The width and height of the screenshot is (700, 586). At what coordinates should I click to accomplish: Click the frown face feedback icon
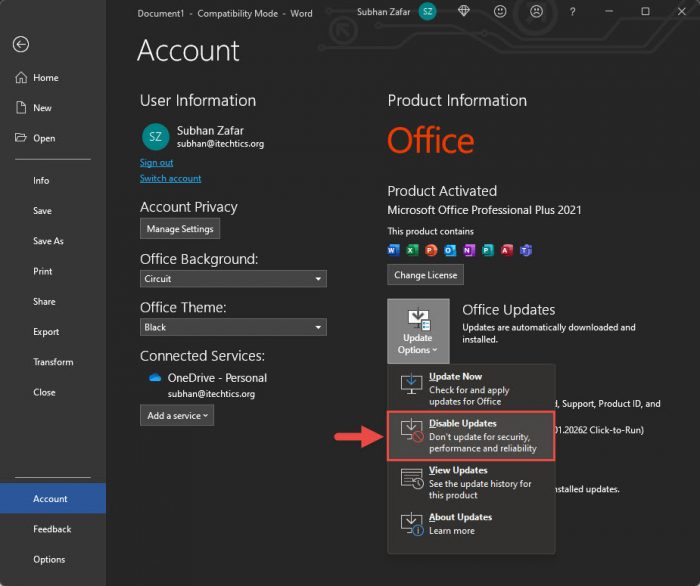[536, 12]
